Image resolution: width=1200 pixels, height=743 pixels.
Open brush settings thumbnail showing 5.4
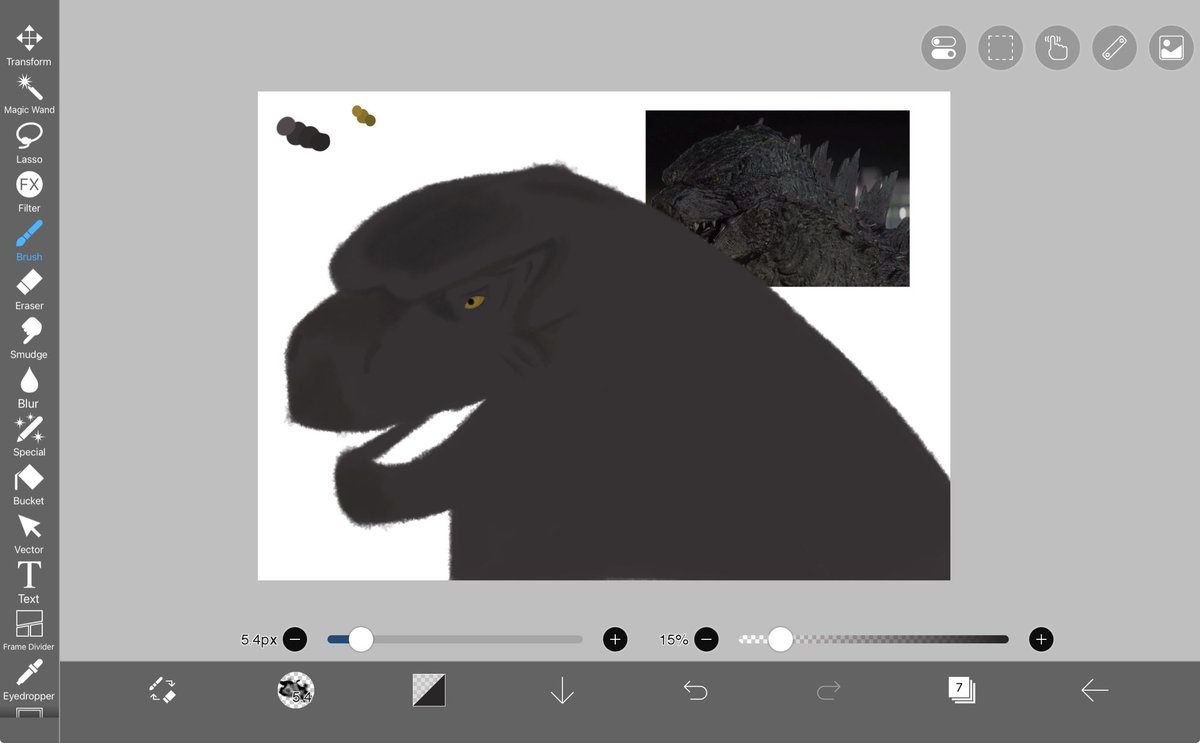(295, 690)
